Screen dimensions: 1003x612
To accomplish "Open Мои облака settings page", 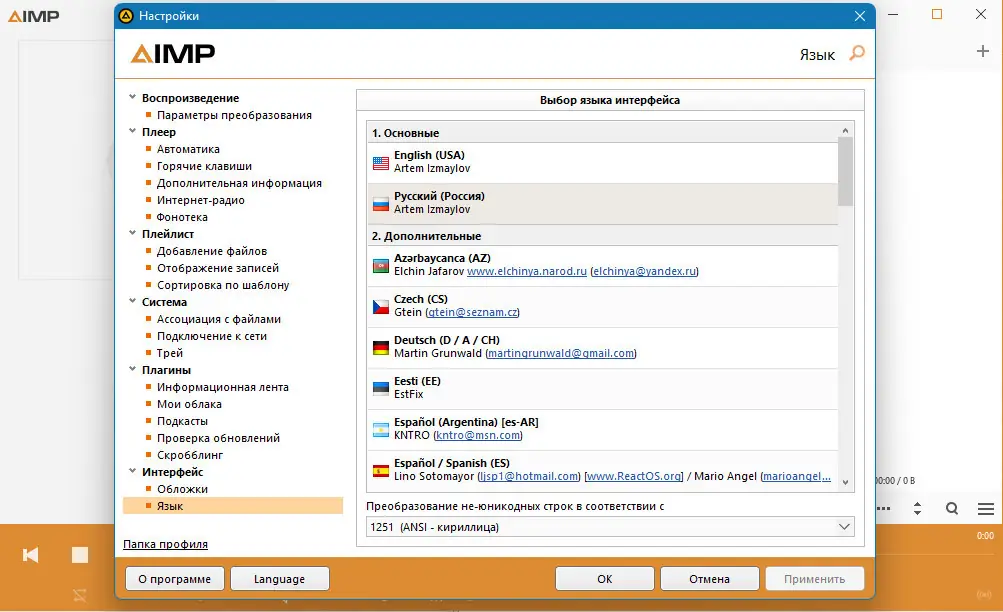I will click(x=189, y=404).
